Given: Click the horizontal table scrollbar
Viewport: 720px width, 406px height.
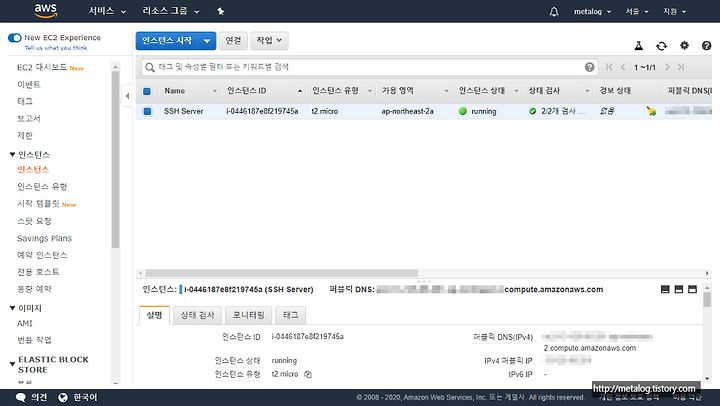Looking at the screenshot, I should (x=281, y=273).
